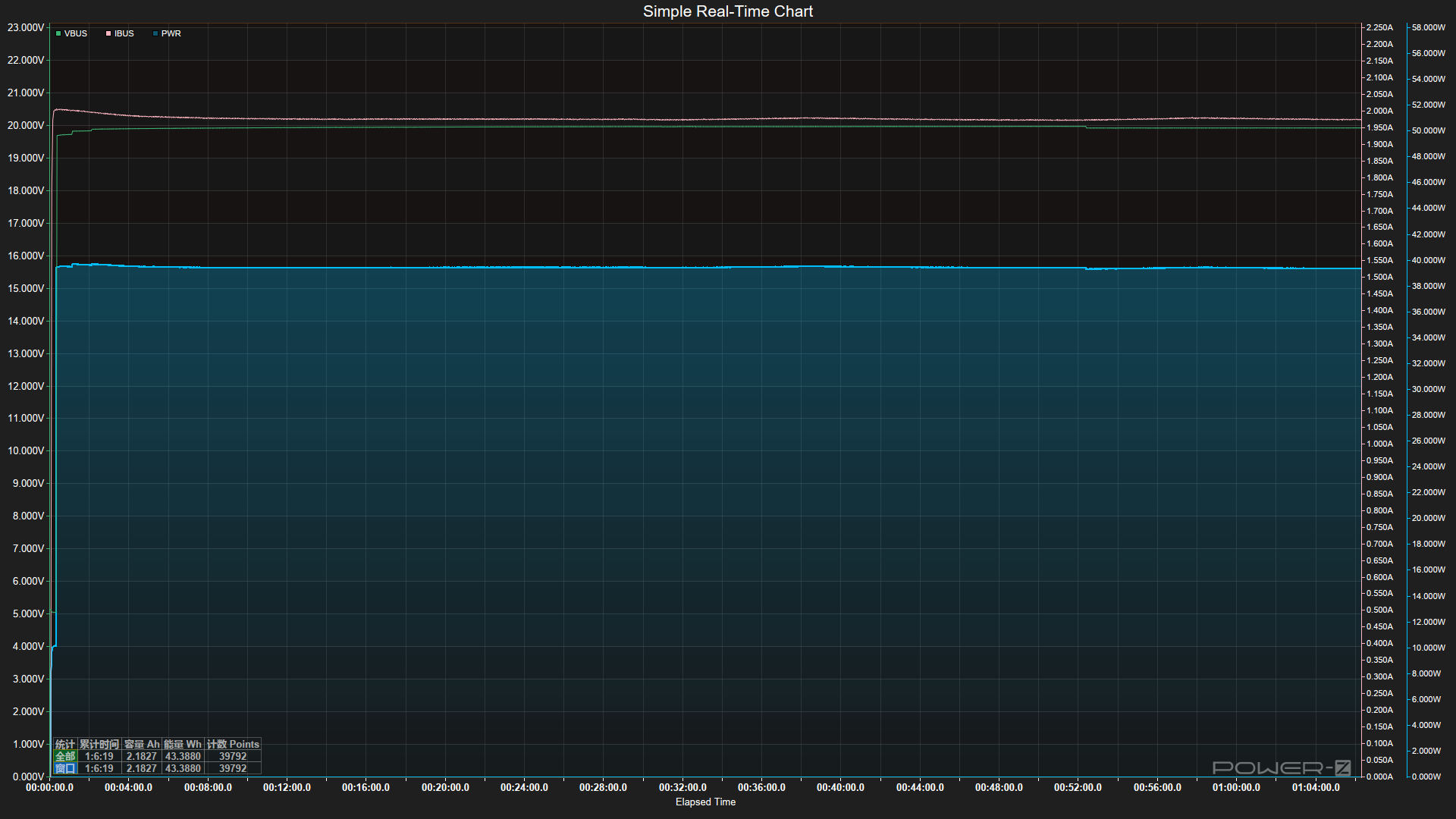Image resolution: width=1456 pixels, height=819 pixels.
Task: Click the dark blue PWR legend square
Action: coord(155,33)
